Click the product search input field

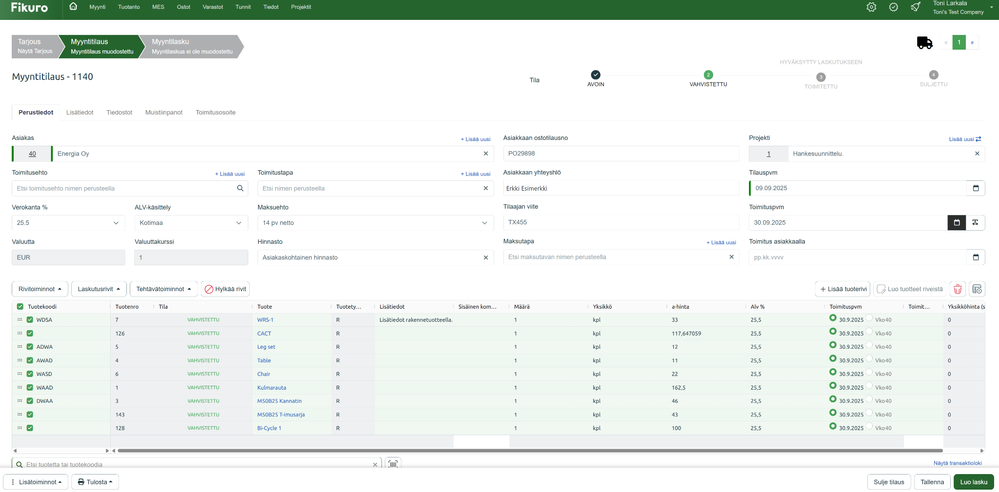(196, 465)
